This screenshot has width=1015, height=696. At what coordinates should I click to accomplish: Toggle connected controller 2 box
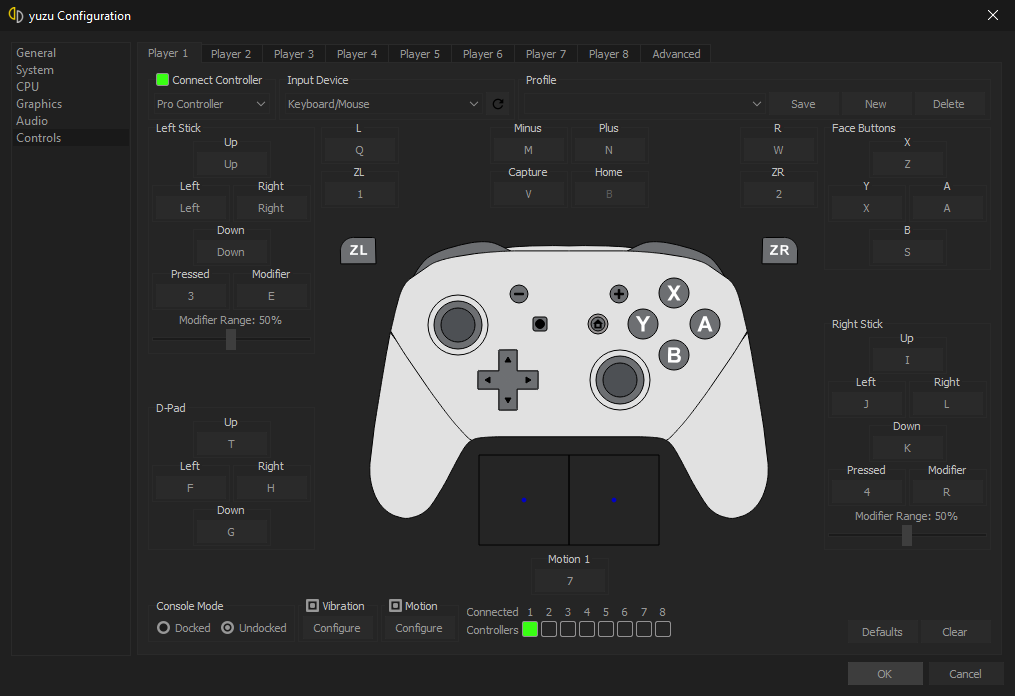click(x=549, y=629)
